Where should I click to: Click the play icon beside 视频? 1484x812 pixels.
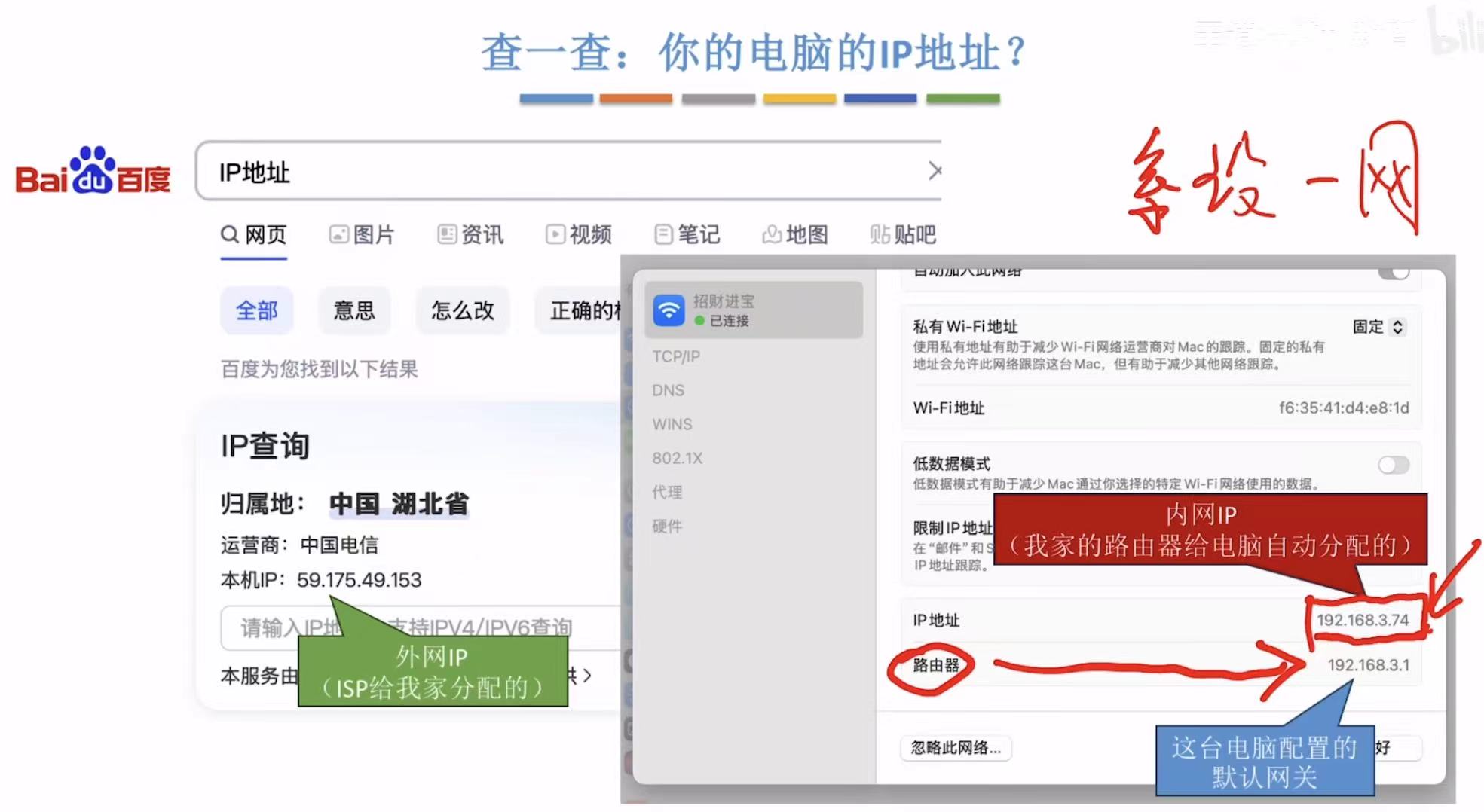pos(555,234)
